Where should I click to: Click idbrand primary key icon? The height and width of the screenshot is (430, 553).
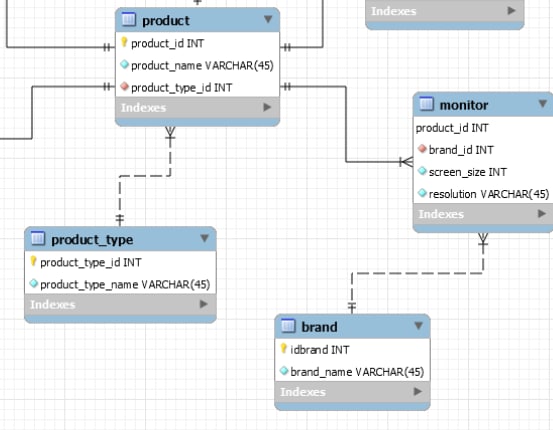[x=284, y=349]
